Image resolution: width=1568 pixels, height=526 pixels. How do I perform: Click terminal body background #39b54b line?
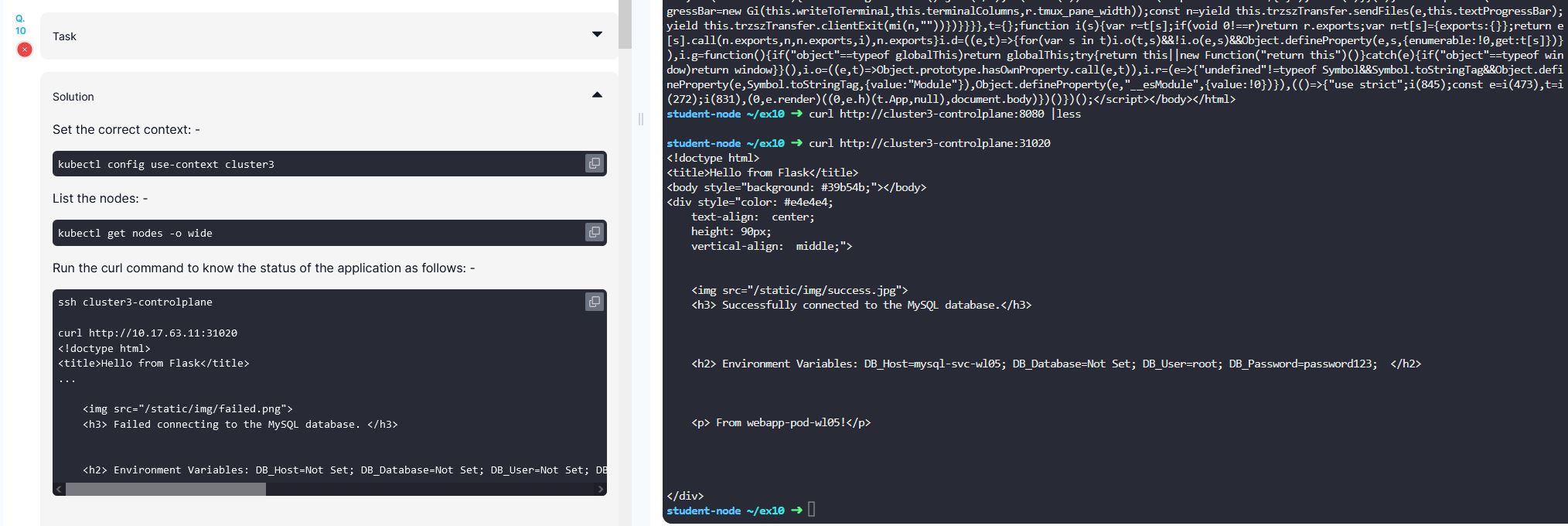(x=796, y=187)
